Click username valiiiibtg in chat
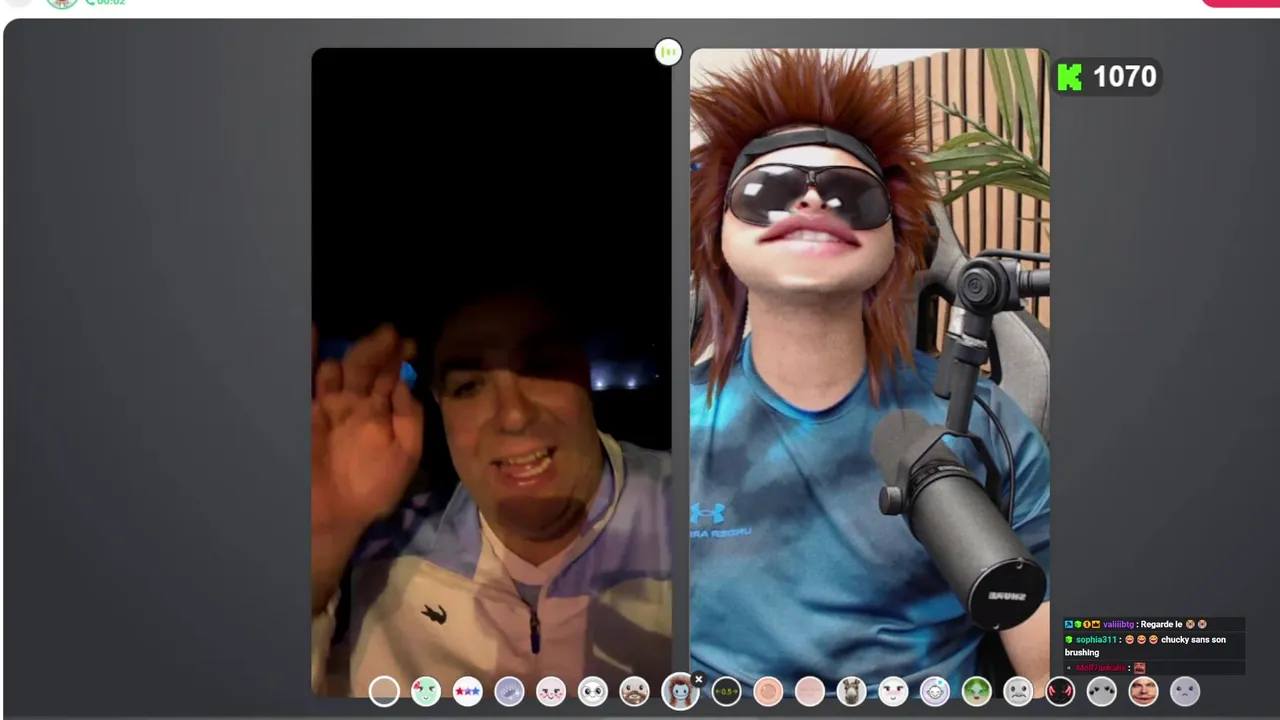 point(1118,624)
